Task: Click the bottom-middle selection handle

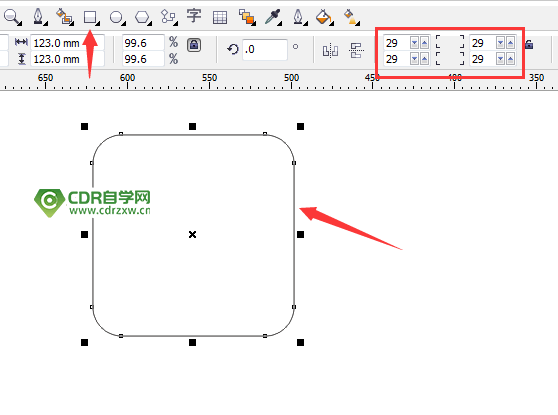Action: pyautogui.click(x=193, y=342)
